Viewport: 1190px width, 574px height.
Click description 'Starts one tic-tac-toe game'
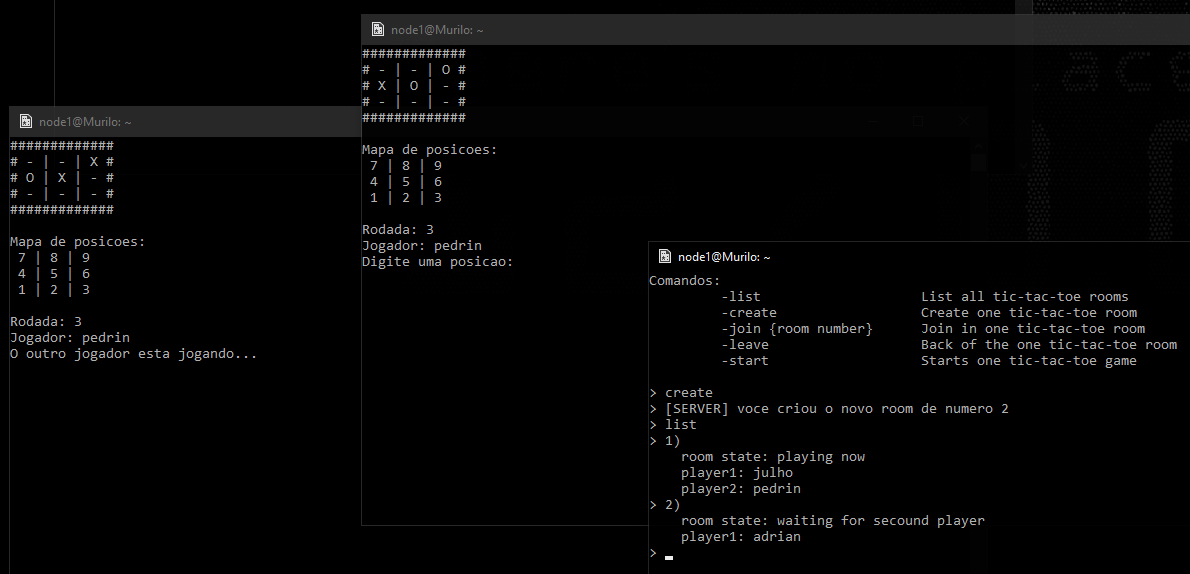click(x=1028, y=361)
